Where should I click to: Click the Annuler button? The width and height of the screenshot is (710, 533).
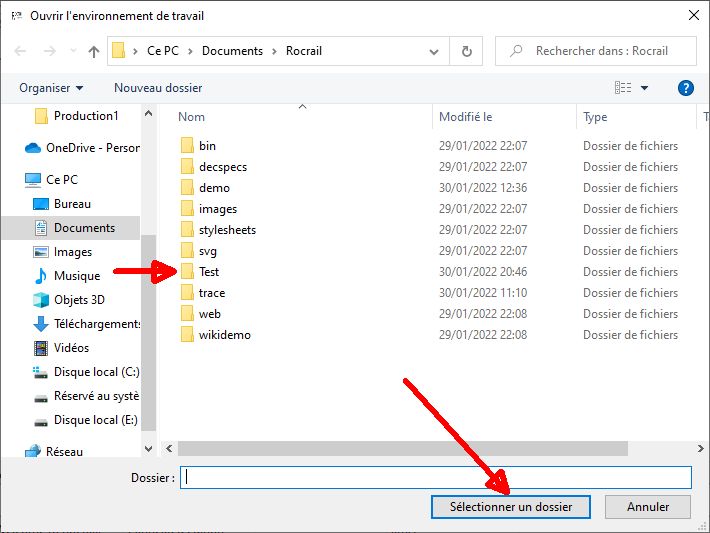(648, 506)
